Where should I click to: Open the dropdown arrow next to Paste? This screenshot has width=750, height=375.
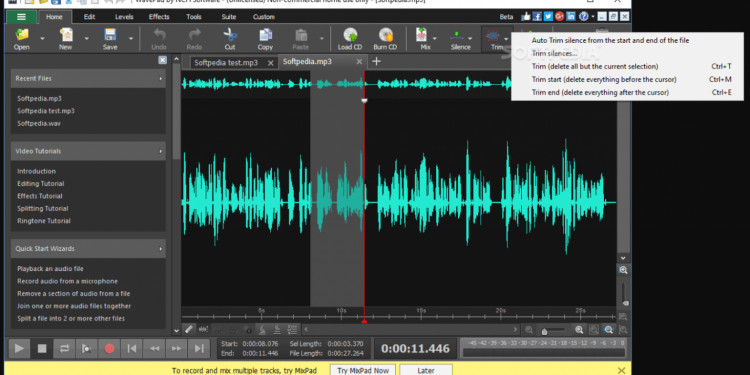click(x=321, y=38)
